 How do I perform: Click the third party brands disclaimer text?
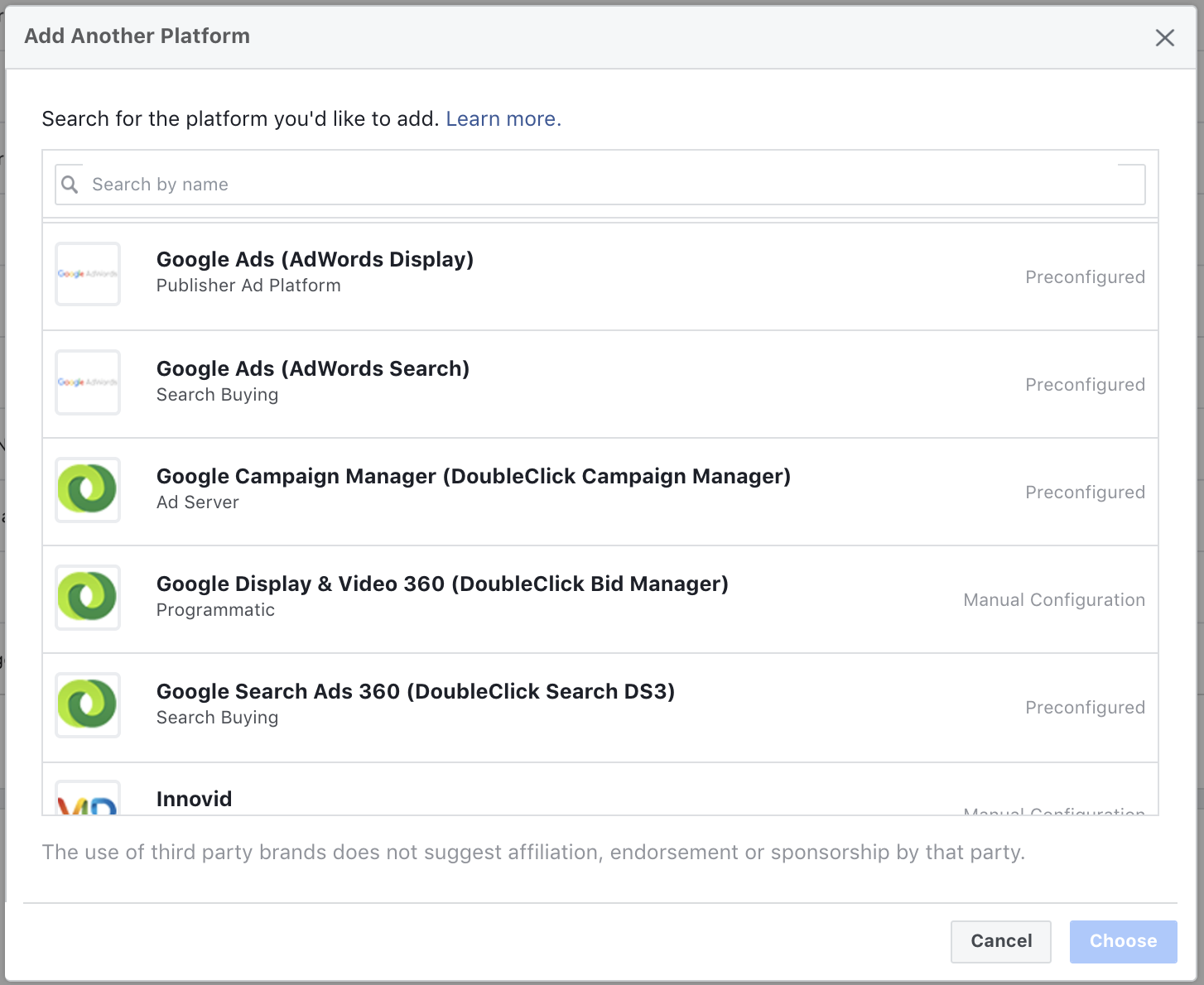pos(533,853)
